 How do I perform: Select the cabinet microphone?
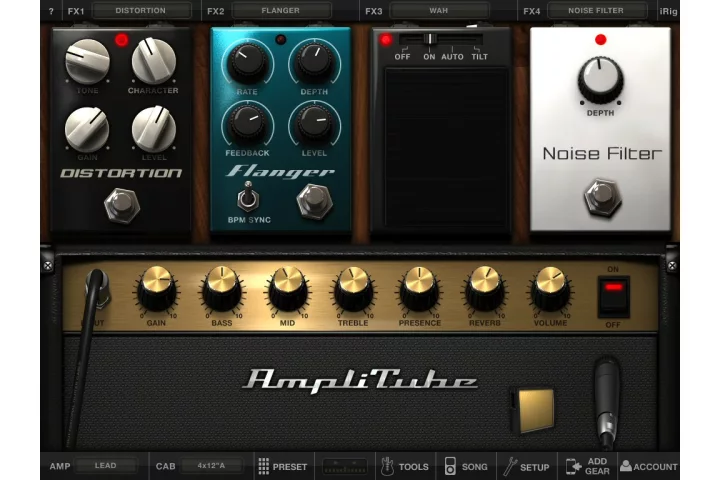607,402
